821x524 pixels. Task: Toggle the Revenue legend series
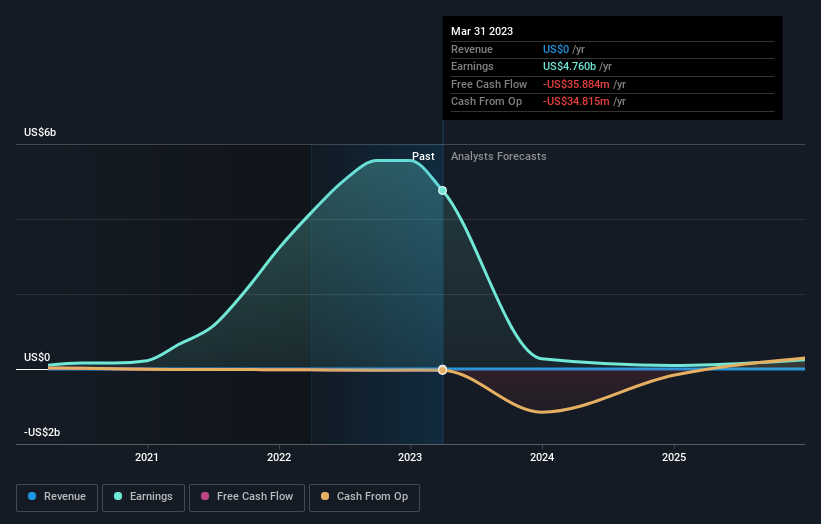pyautogui.click(x=57, y=497)
